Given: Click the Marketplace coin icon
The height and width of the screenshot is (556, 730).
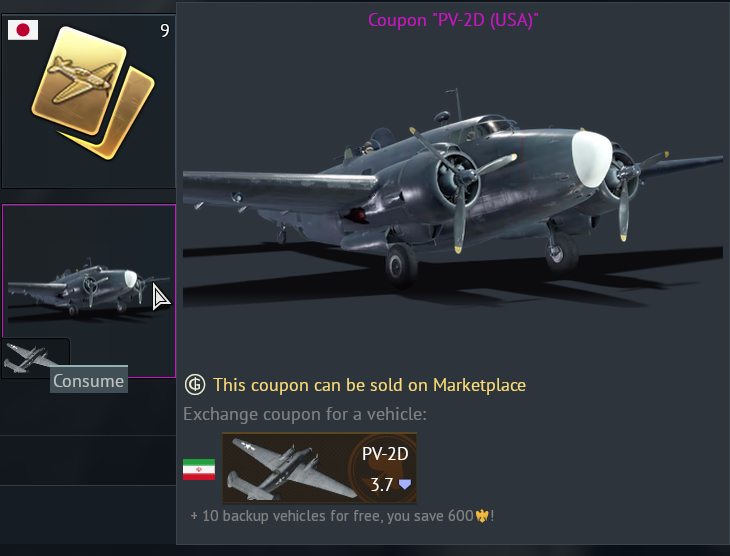Looking at the screenshot, I should (195, 385).
